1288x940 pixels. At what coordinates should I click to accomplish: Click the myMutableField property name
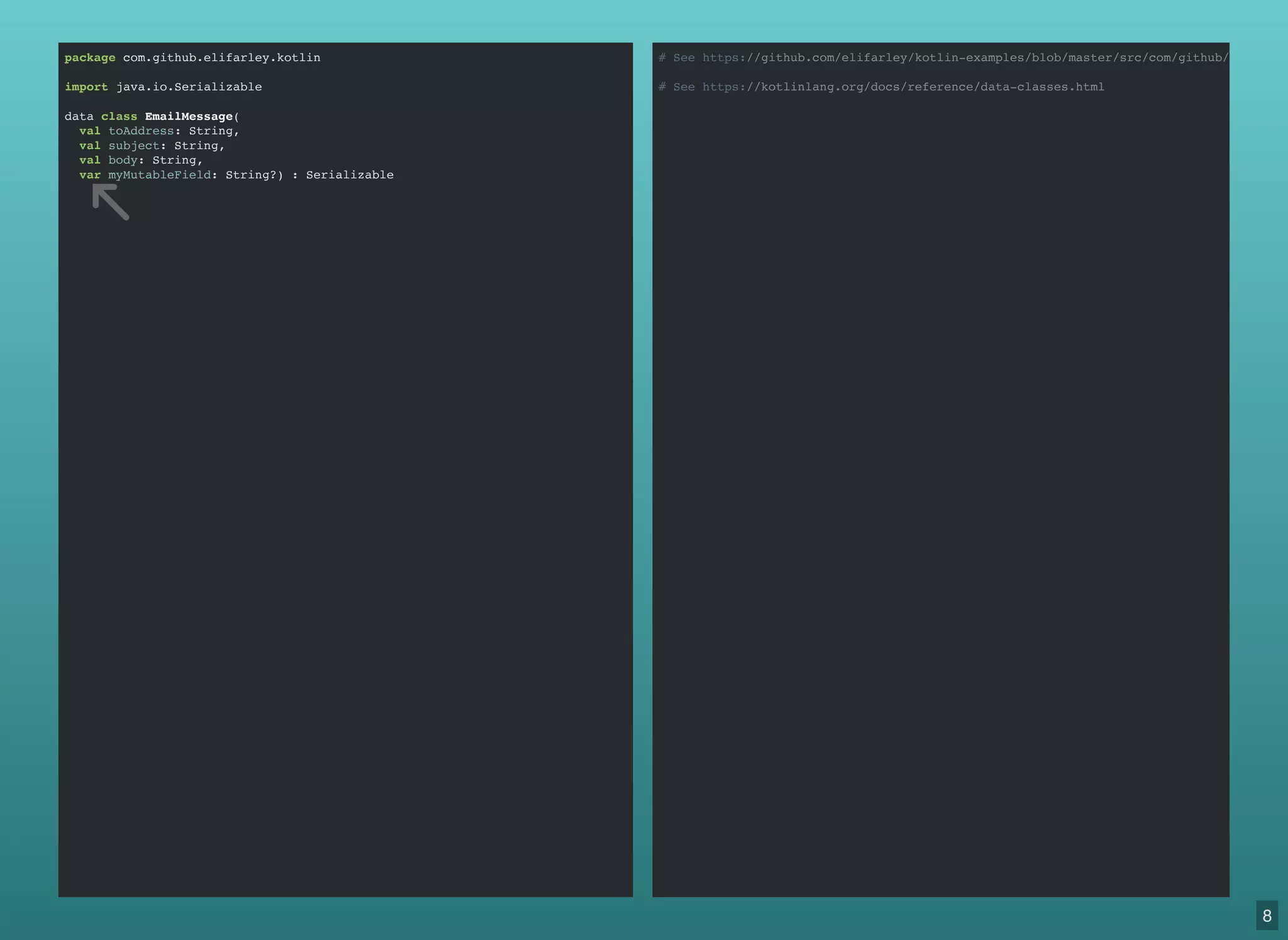(159, 175)
